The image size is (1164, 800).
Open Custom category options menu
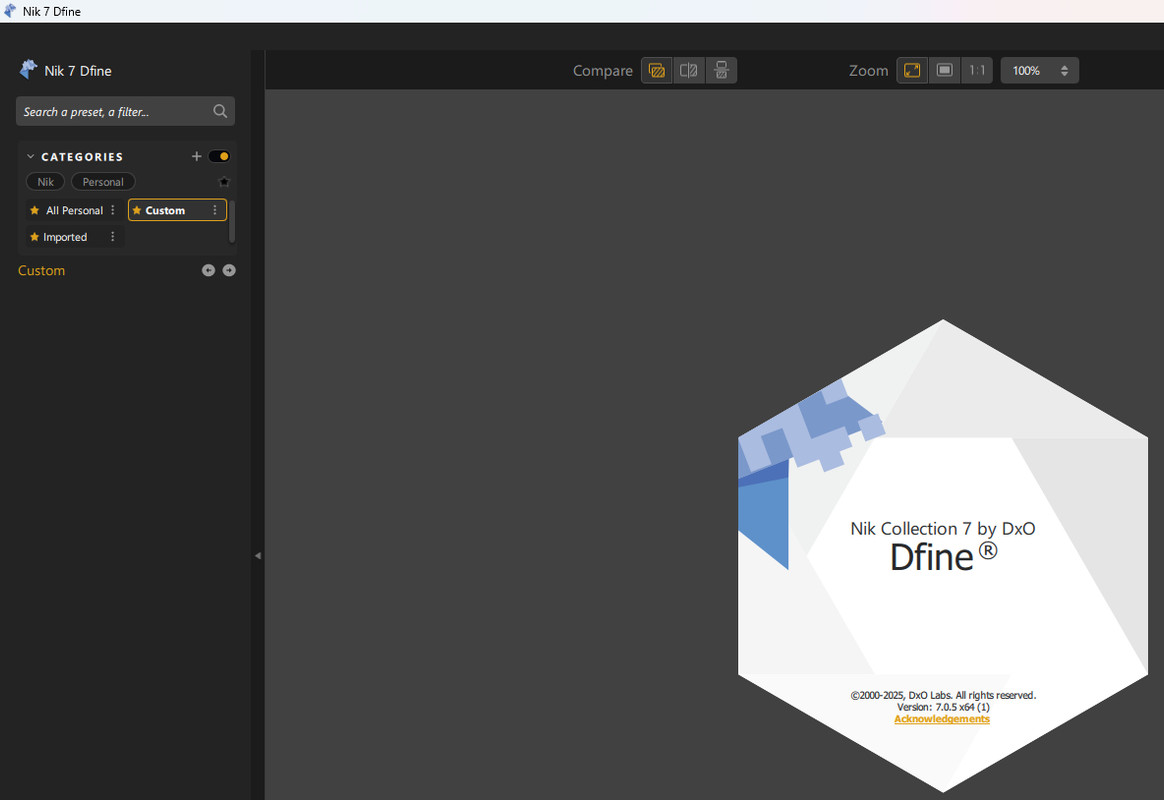(215, 211)
